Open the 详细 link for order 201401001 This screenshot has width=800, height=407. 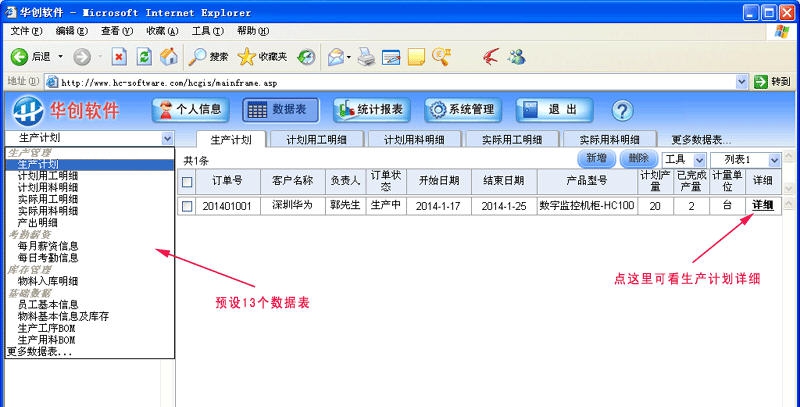(763, 206)
